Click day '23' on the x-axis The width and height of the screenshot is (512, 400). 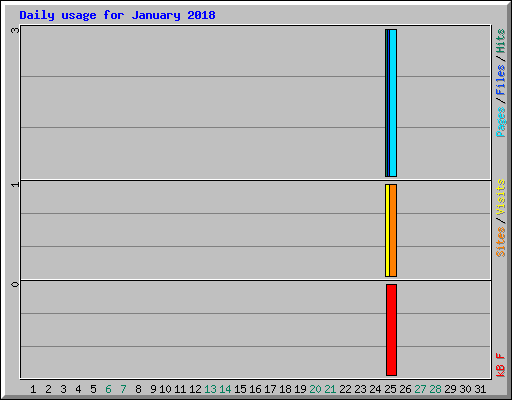(x=360, y=389)
